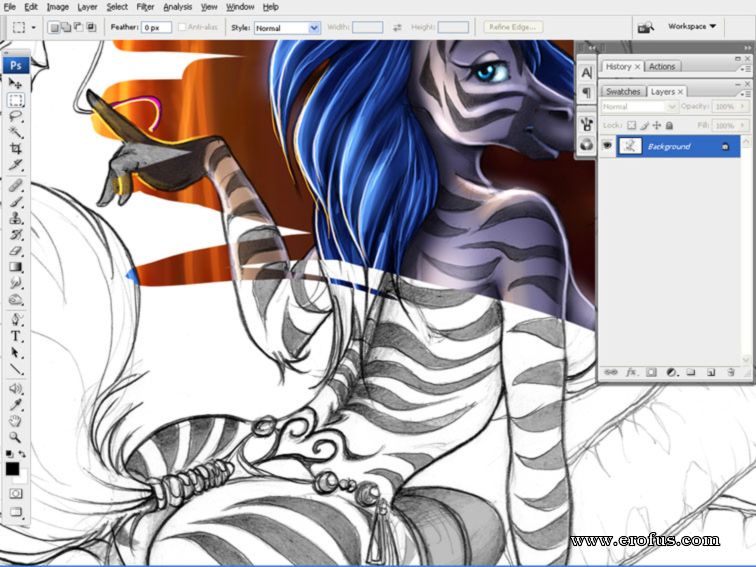Choose Intersect with selection mode

click(91, 27)
